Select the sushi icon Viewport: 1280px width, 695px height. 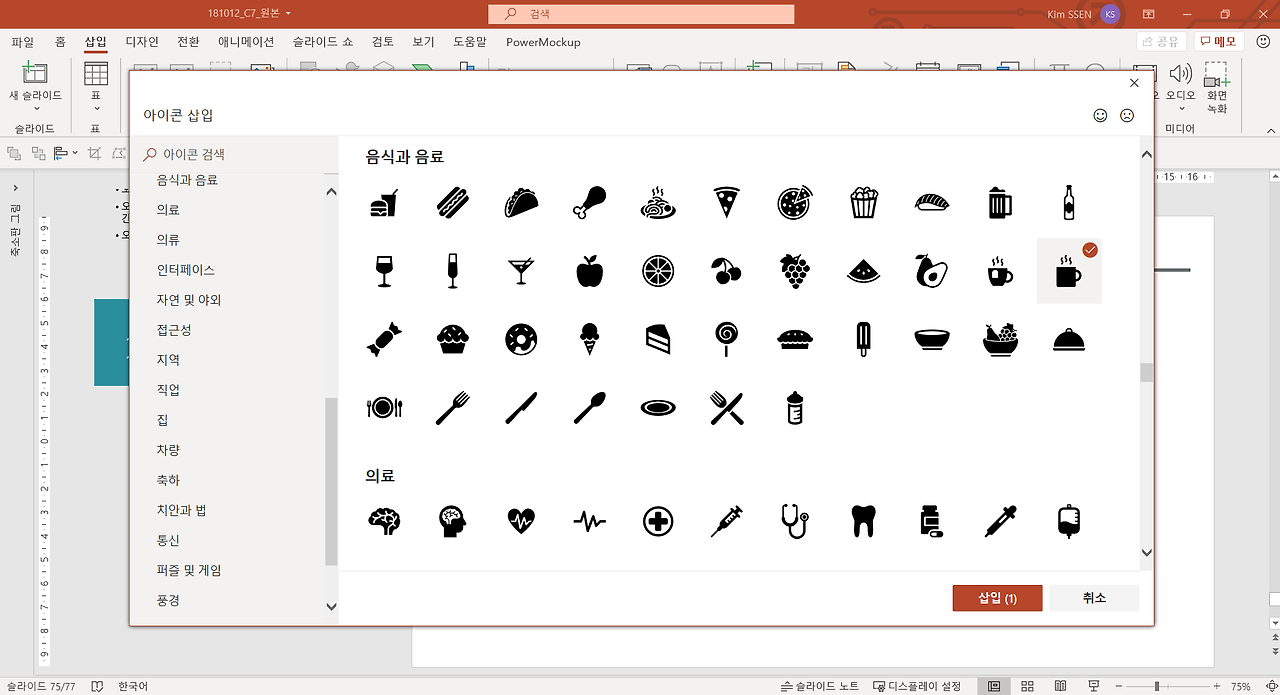coord(931,204)
